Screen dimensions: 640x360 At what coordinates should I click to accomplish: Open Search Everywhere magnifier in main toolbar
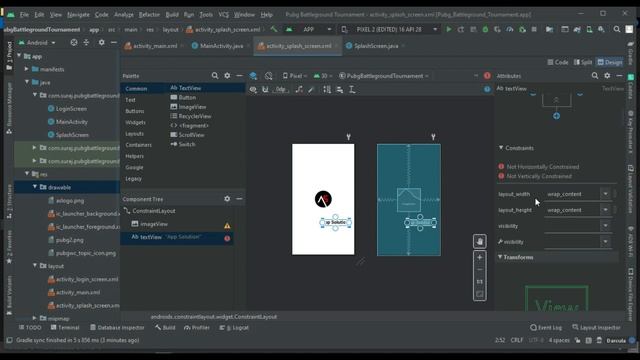click(x=617, y=29)
